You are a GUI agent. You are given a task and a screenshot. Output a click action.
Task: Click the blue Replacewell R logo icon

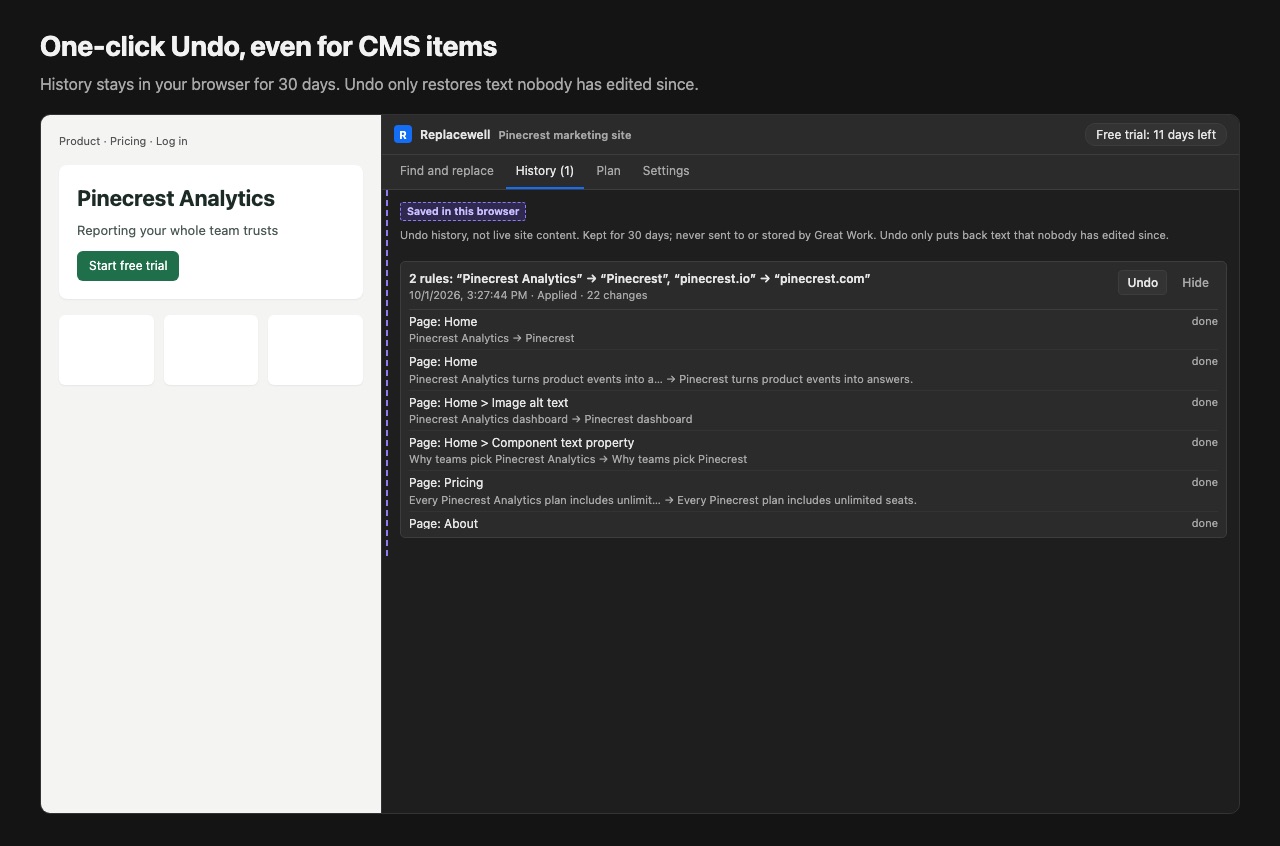403,134
